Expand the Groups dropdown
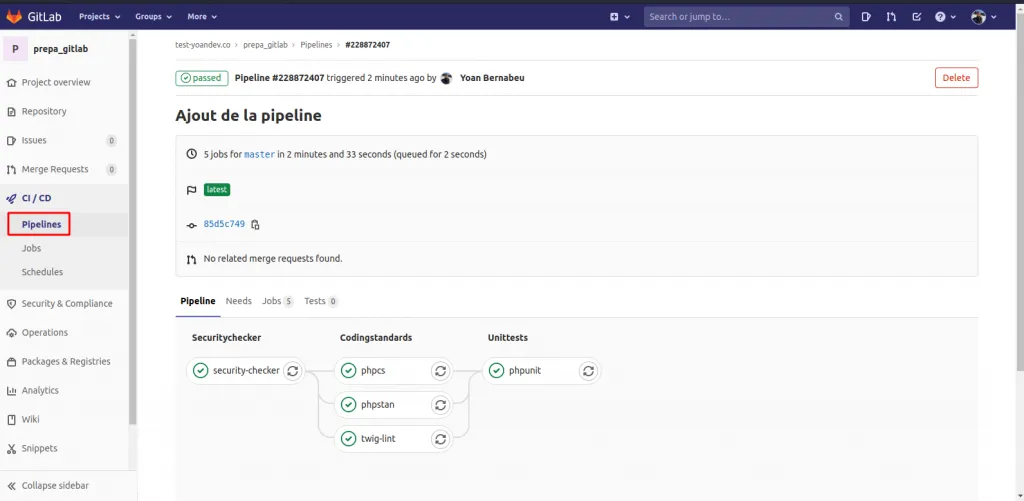This screenshot has width=1024, height=501. pyautogui.click(x=153, y=17)
